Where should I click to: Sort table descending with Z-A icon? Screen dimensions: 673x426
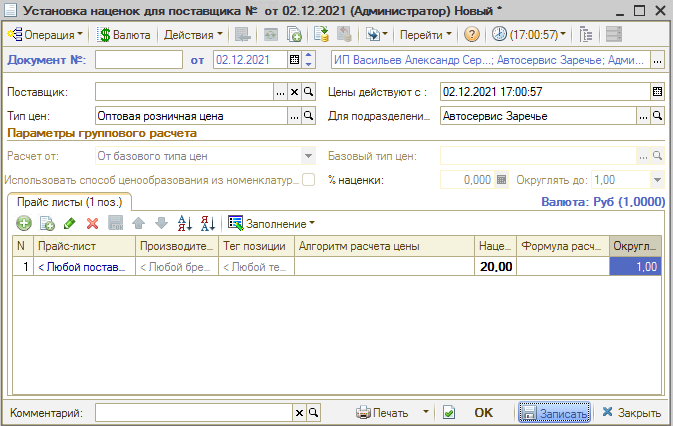[x=207, y=222]
